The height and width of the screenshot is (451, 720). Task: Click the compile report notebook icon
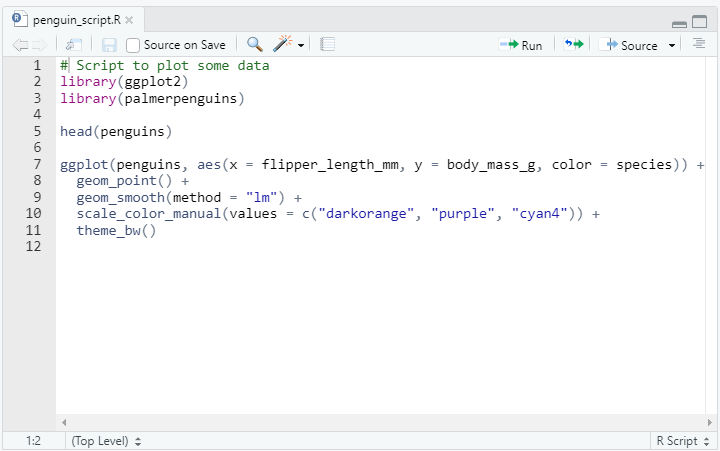[327, 45]
